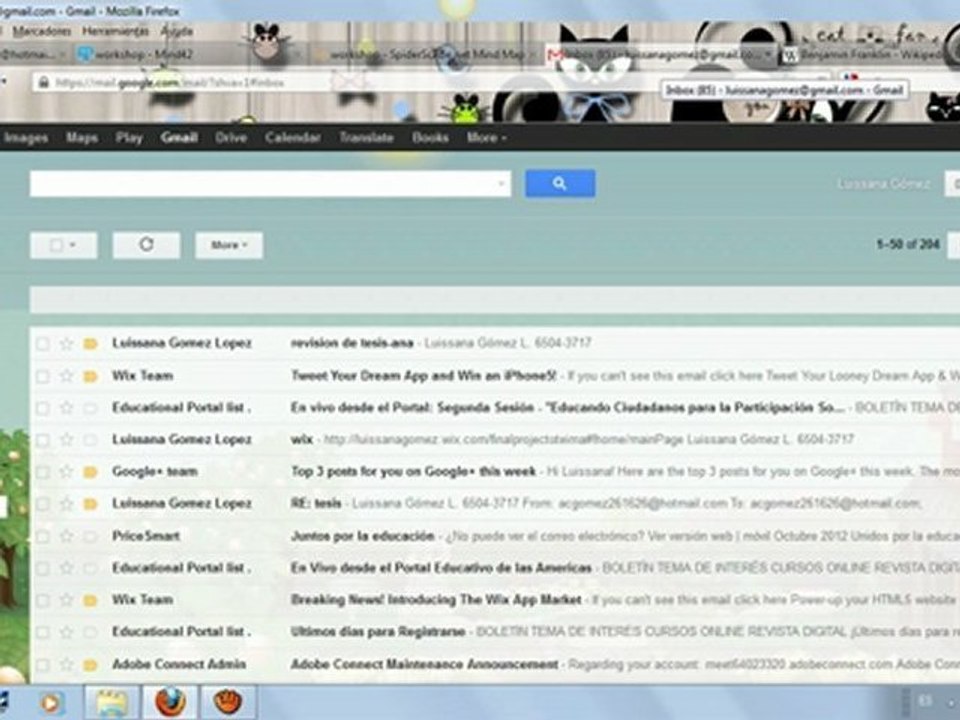Open Play from Google bar

pos(129,138)
